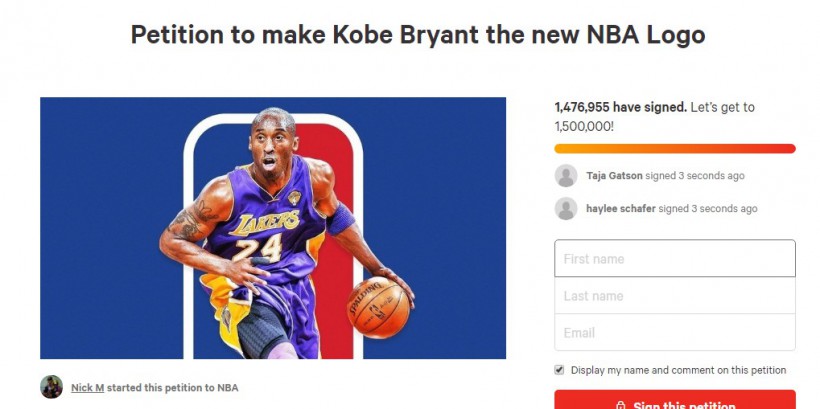Click into the Email input field
The height and width of the screenshot is (409, 820).
point(675,333)
